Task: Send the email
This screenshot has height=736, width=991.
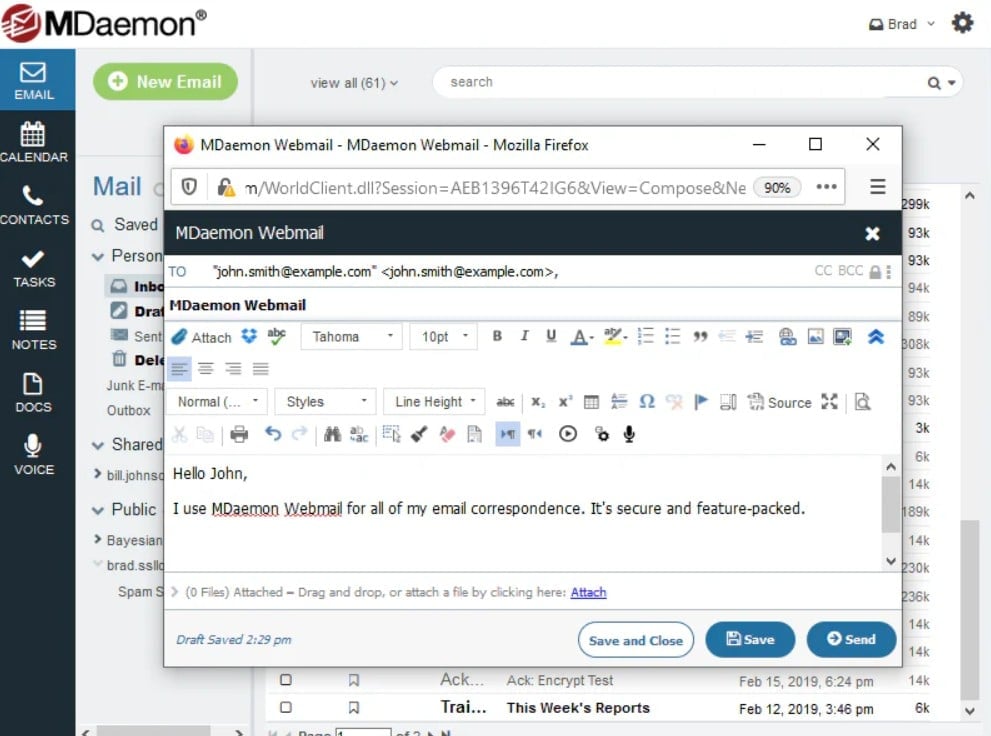Action: (851, 639)
